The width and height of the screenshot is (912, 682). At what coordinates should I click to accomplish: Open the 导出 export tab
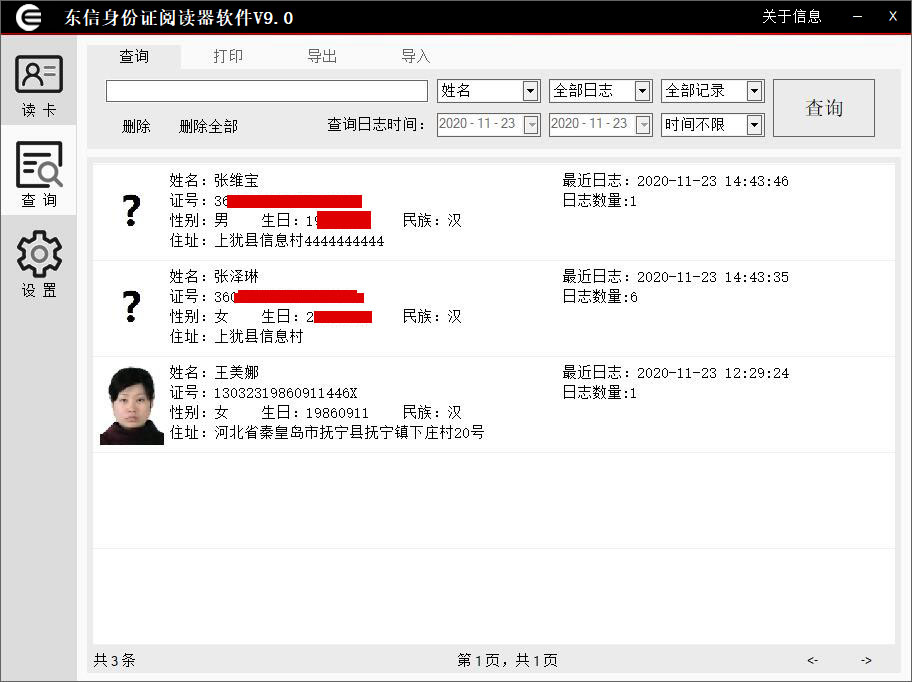point(322,56)
